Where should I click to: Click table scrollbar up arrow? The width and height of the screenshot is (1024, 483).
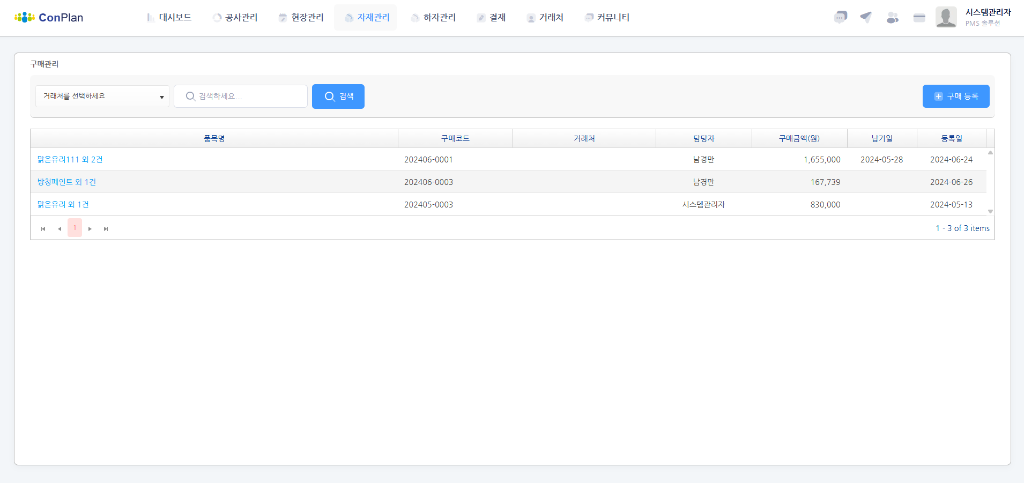click(990, 153)
